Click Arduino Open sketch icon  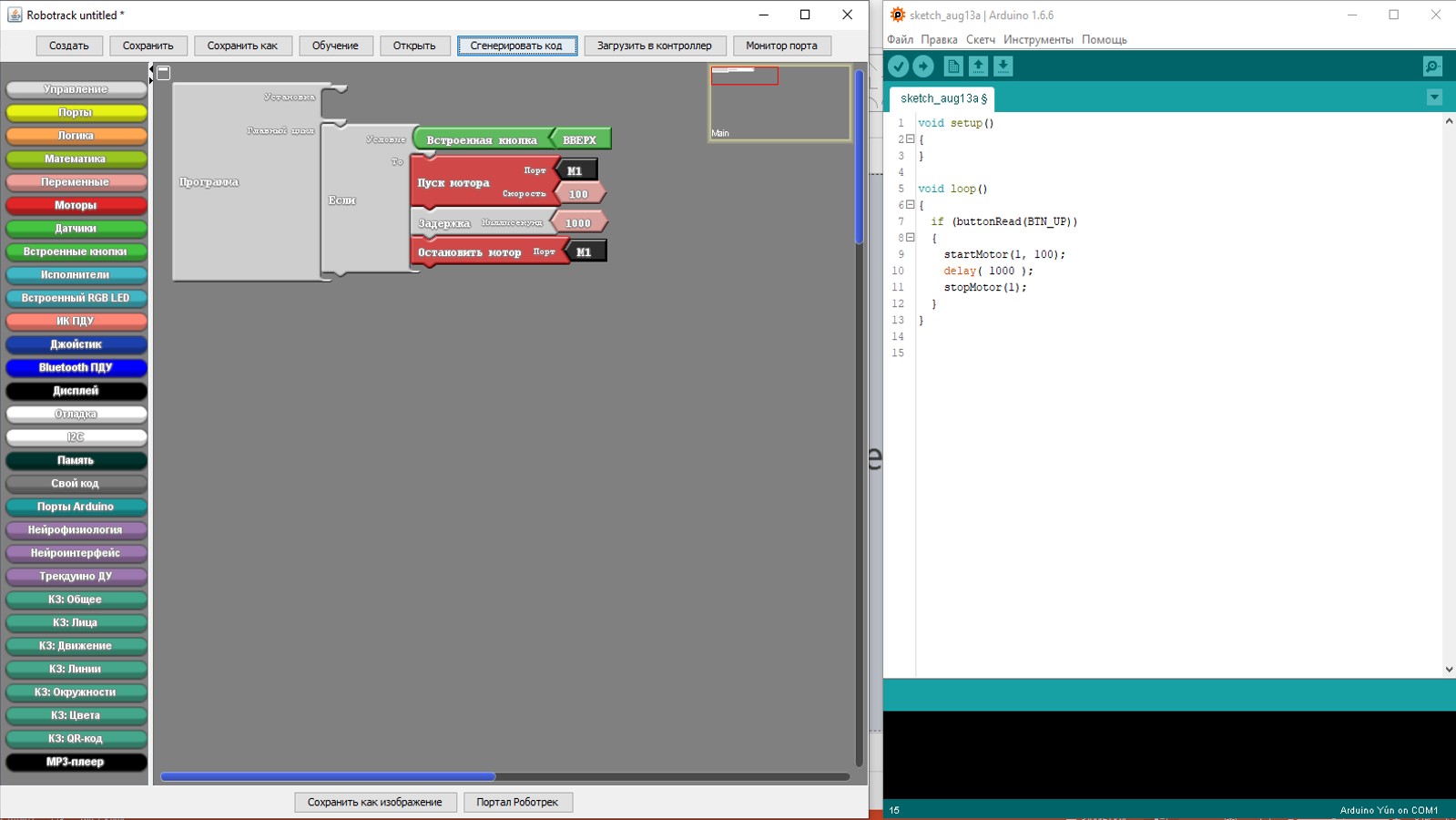(978, 67)
